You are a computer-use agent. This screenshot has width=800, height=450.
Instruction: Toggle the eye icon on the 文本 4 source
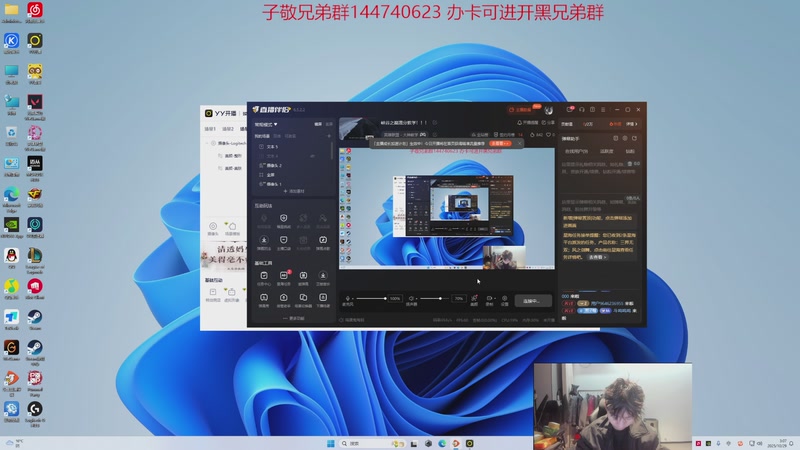[313, 156]
